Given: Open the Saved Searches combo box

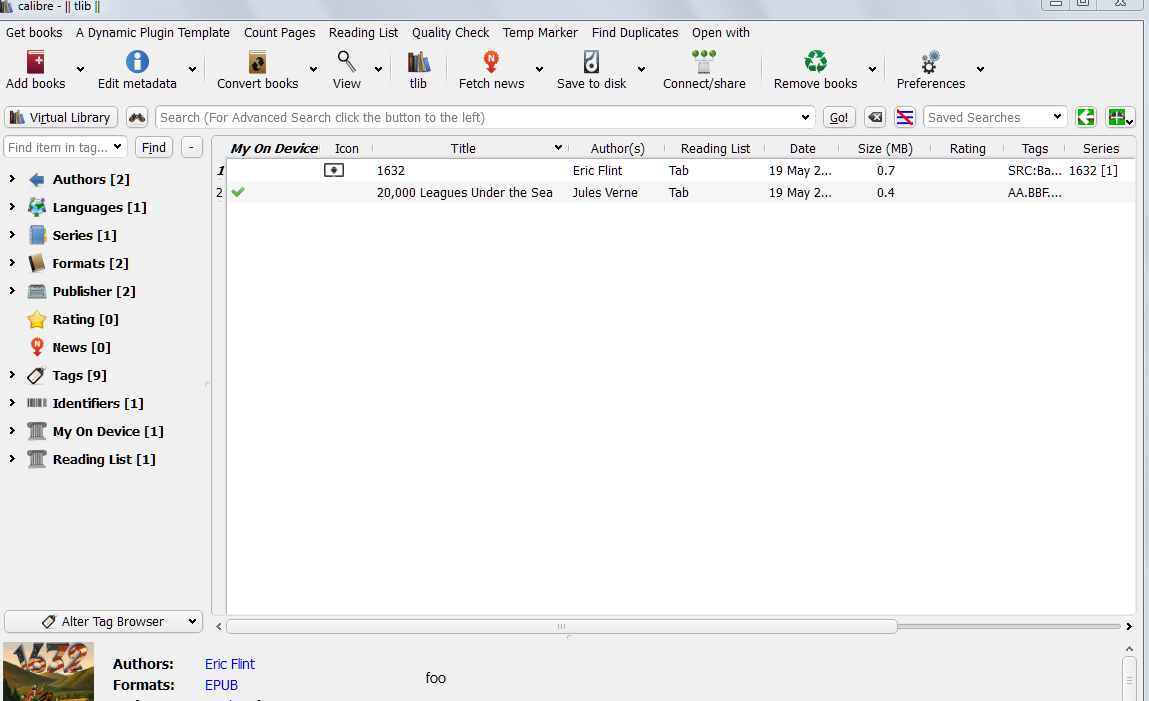Looking at the screenshot, I should click(x=994, y=117).
